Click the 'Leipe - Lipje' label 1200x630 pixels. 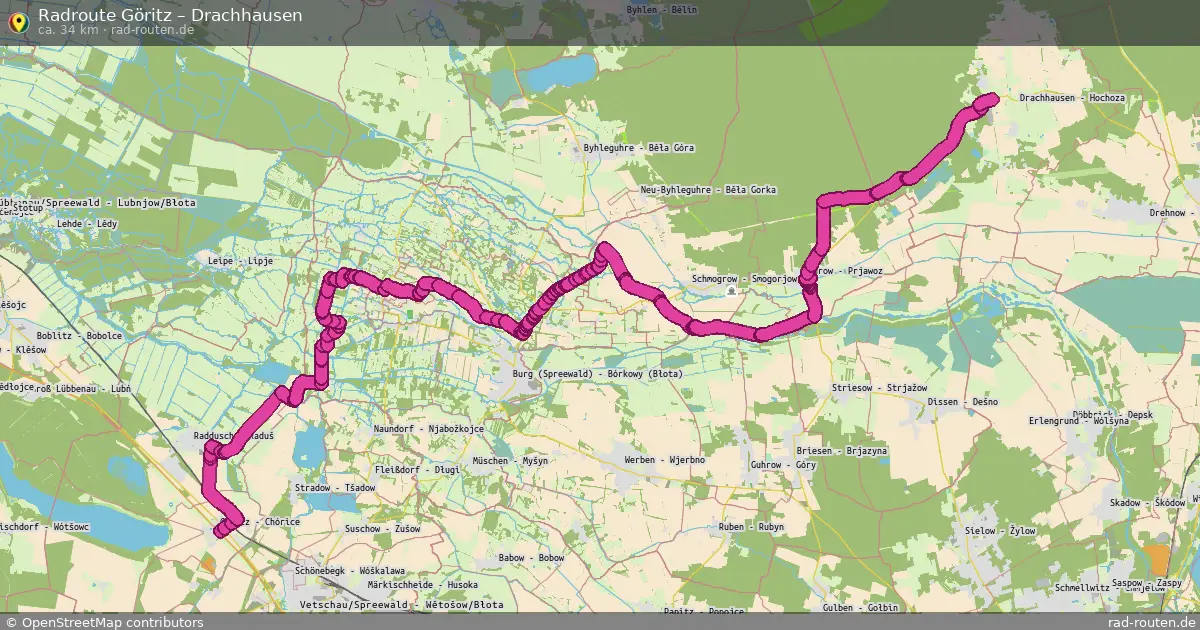click(x=240, y=260)
